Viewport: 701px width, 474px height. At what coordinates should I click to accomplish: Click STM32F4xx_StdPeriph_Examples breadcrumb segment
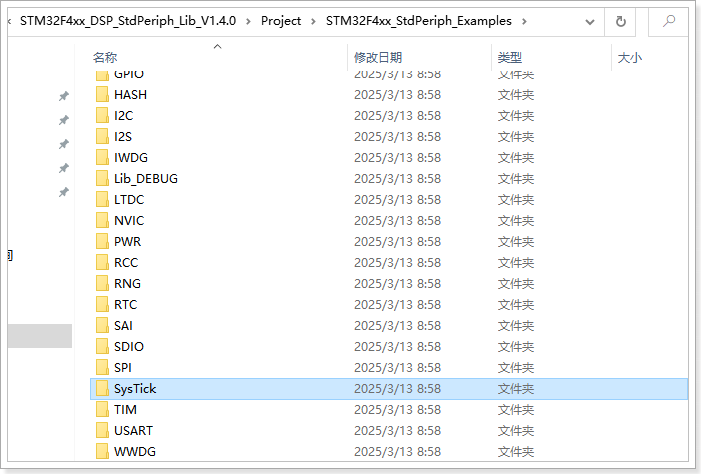(418, 21)
